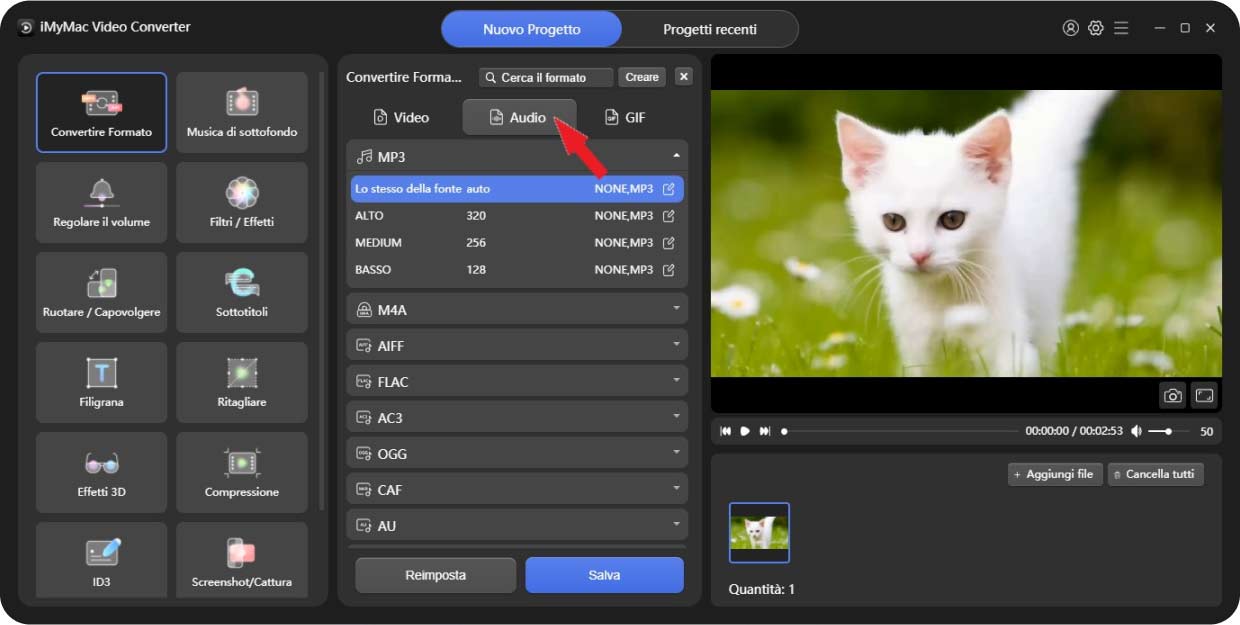Mute the preview speaker icon
The height and width of the screenshot is (625, 1240).
click(x=1136, y=431)
